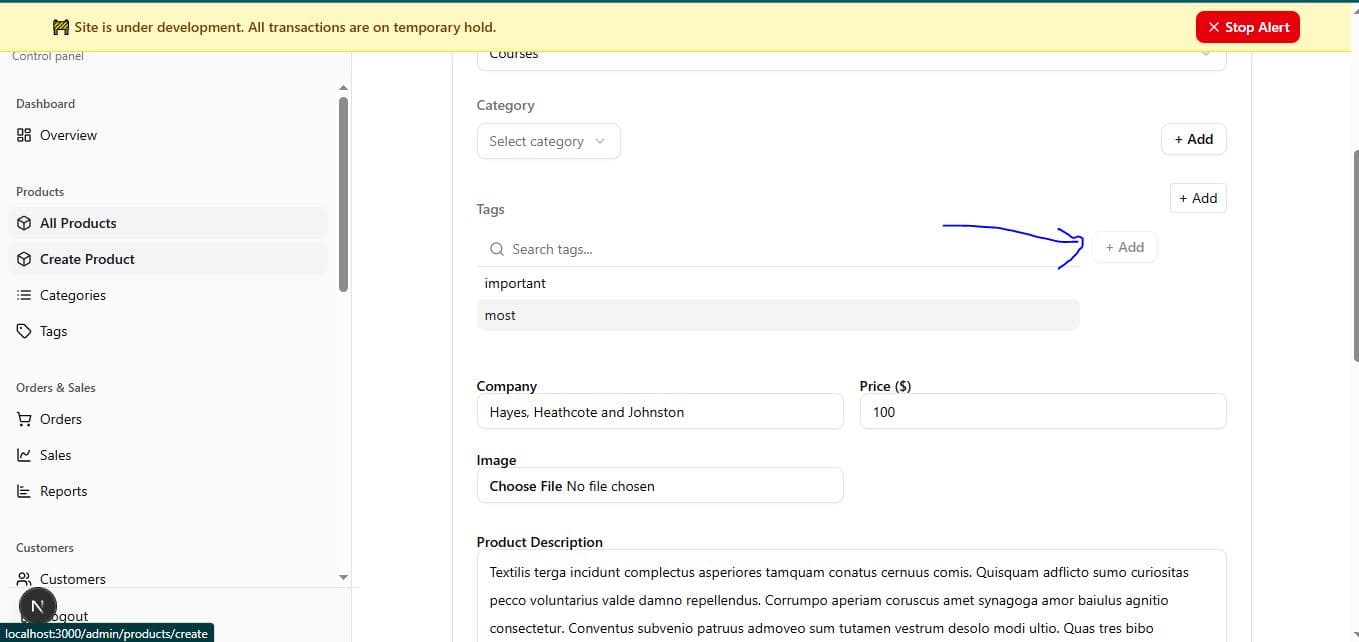Open the Select category dropdown
The width and height of the screenshot is (1359, 642).
tap(548, 141)
